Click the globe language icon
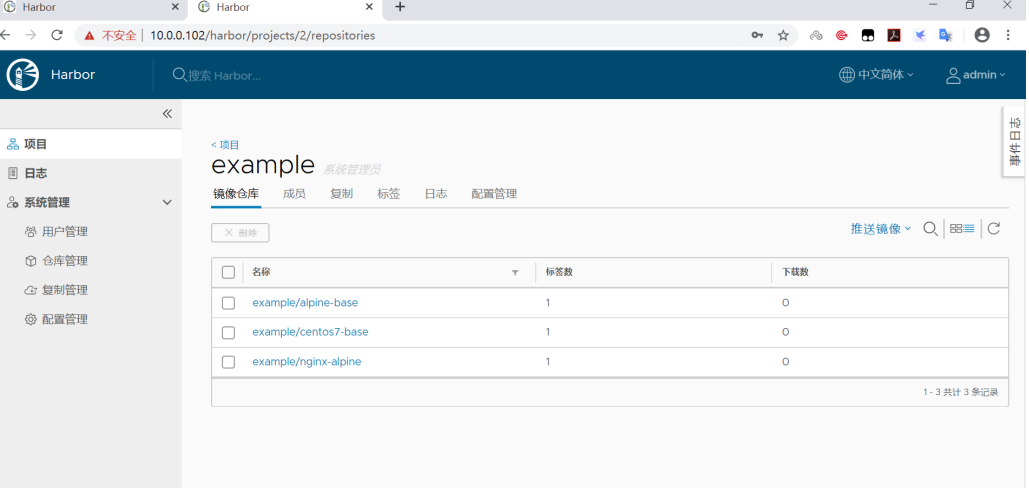 coord(847,75)
